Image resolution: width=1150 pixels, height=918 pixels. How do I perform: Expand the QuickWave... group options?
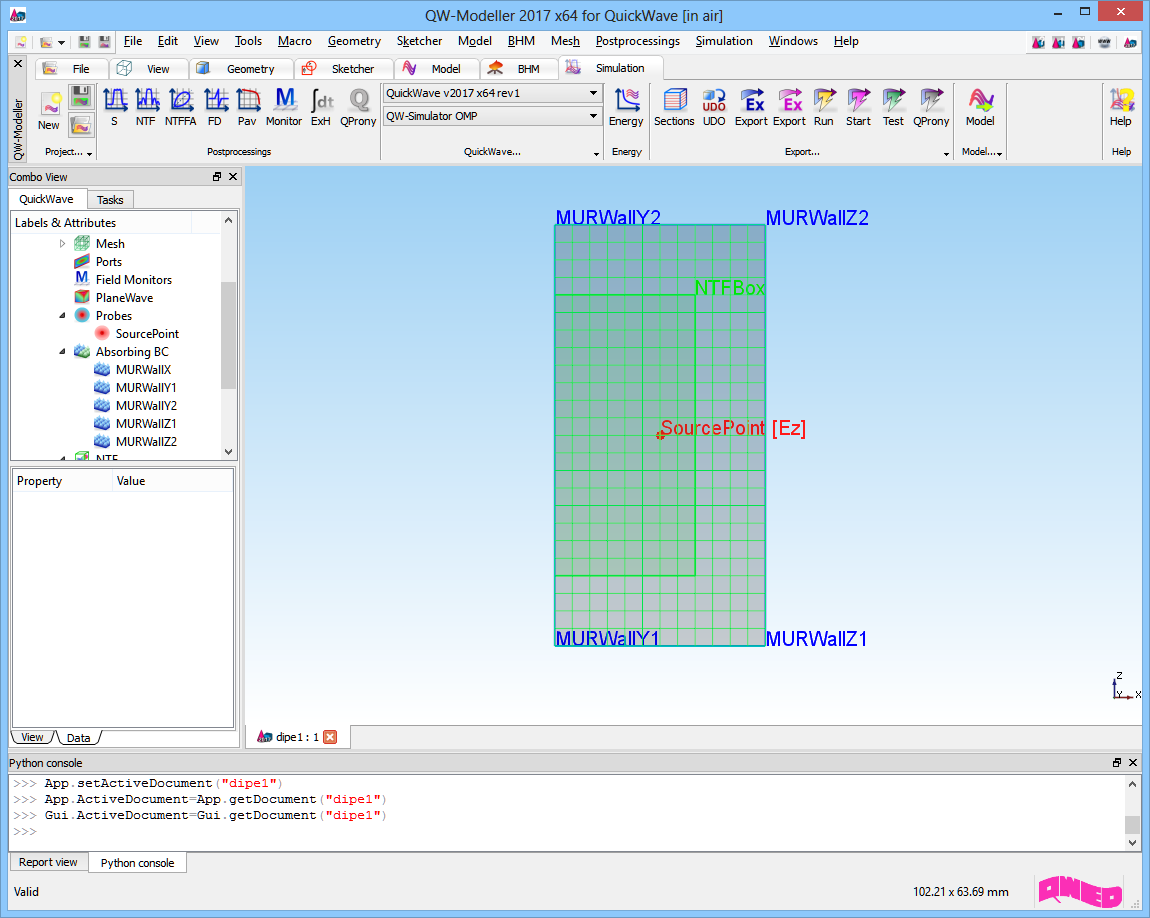pyautogui.click(x=597, y=153)
